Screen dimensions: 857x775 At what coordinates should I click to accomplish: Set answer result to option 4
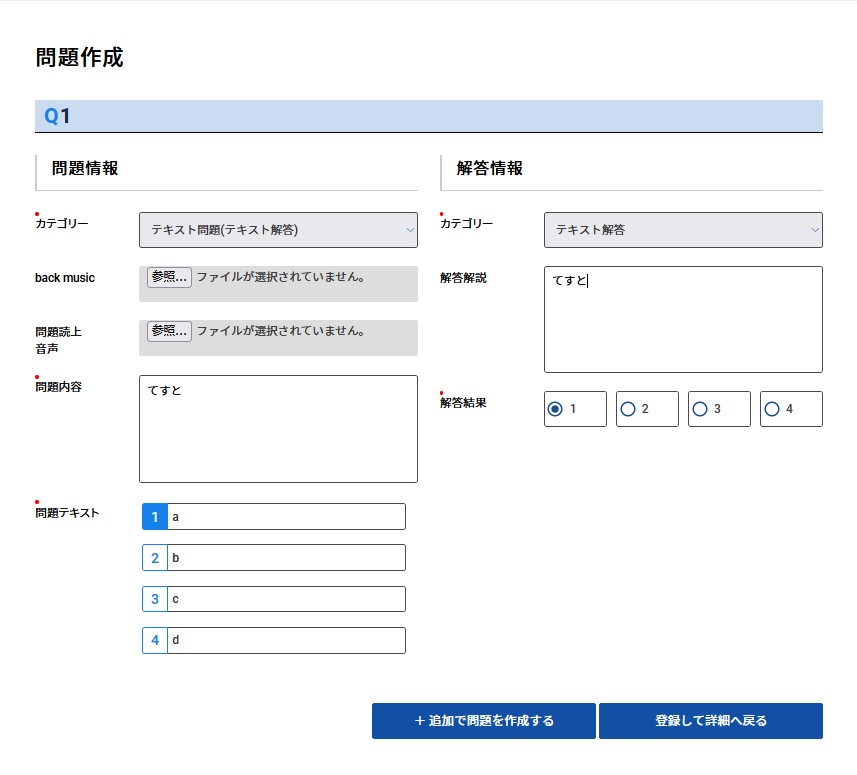772,409
